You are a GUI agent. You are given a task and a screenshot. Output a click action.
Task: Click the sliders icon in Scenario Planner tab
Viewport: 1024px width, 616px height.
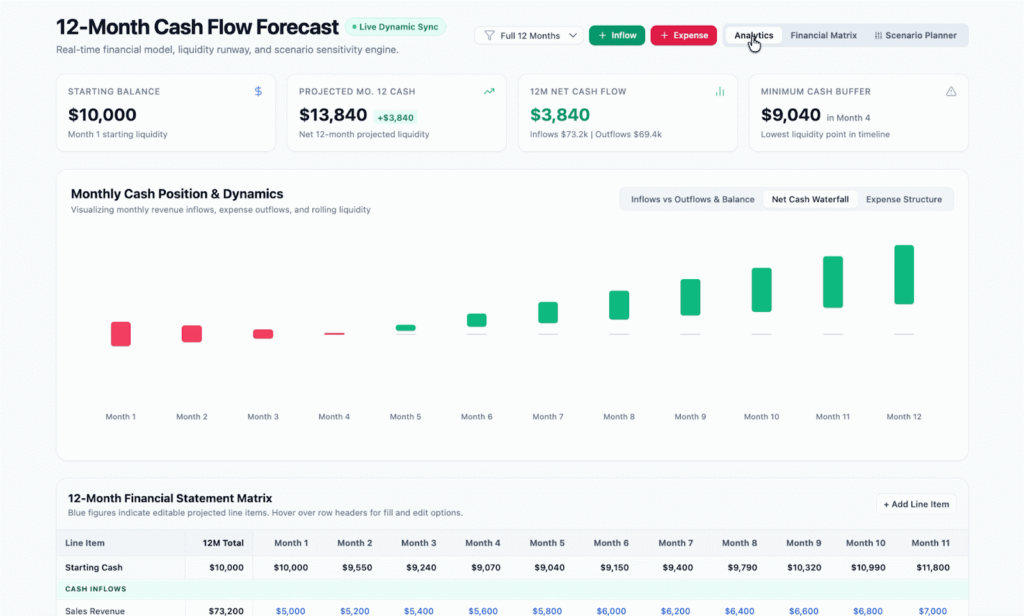pos(878,35)
